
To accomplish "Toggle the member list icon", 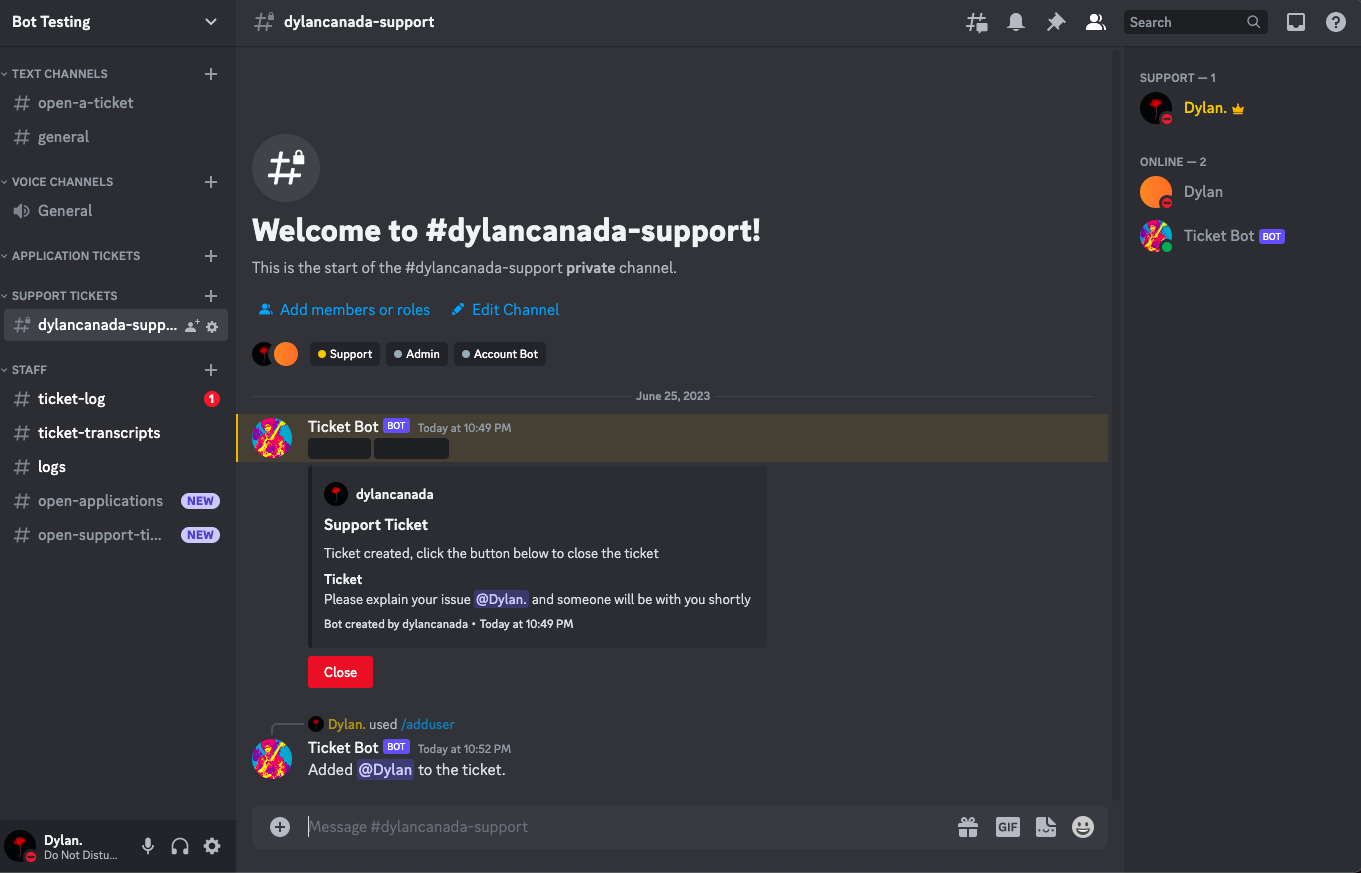I will (x=1096, y=21).
